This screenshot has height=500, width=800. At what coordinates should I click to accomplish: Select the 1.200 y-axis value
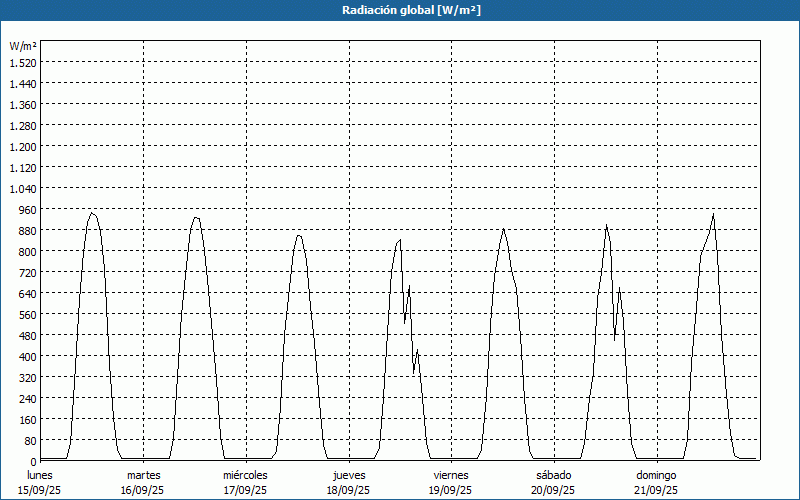[23, 147]
